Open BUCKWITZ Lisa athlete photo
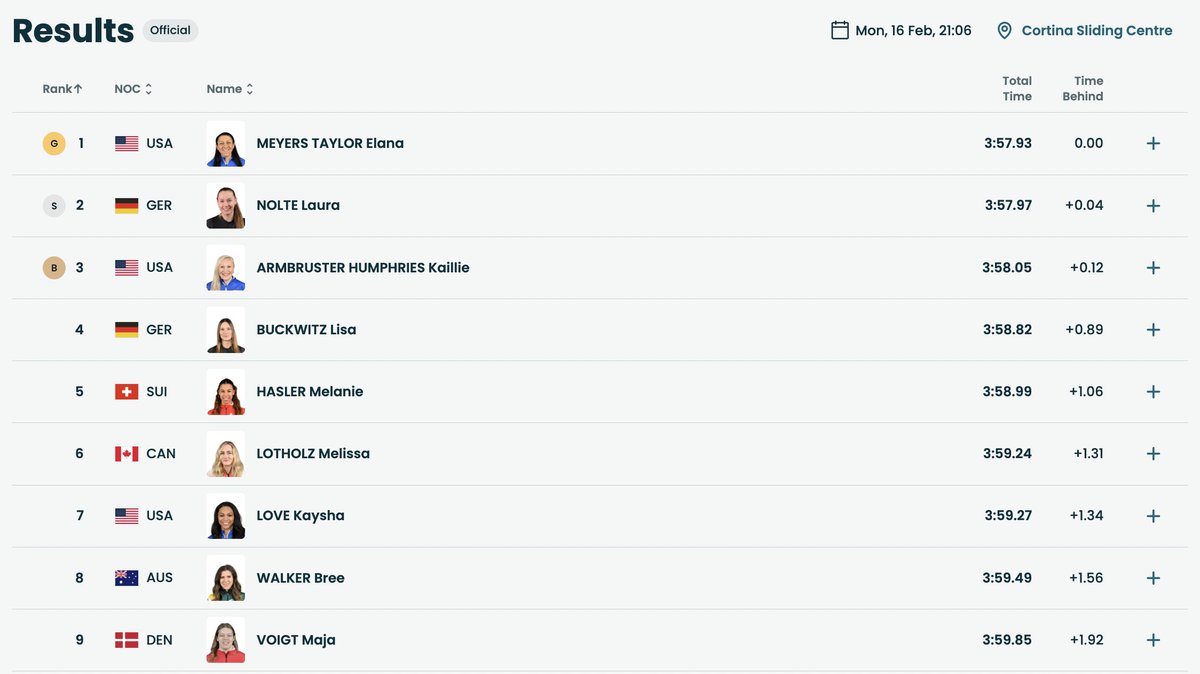 [226, 330]
